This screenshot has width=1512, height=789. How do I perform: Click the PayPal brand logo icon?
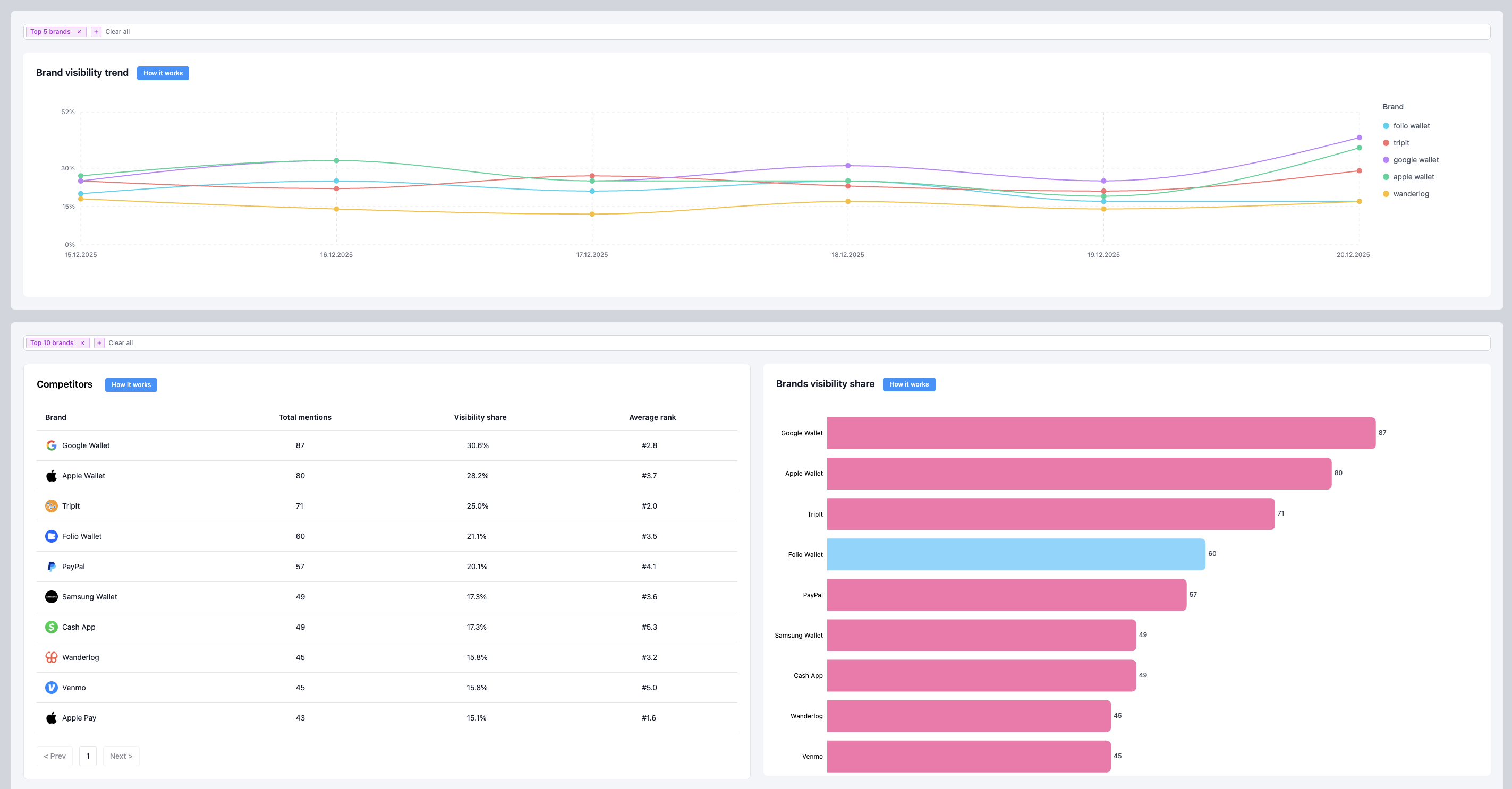pos(52,567)
